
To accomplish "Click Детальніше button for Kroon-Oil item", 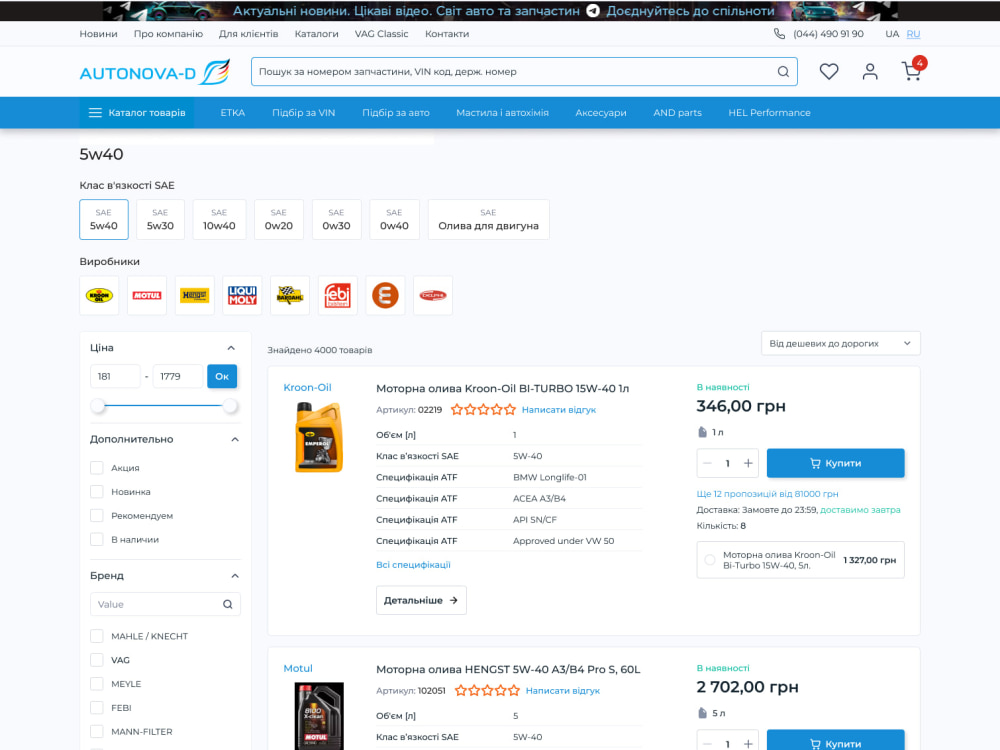I will click(x=421, y=601).
